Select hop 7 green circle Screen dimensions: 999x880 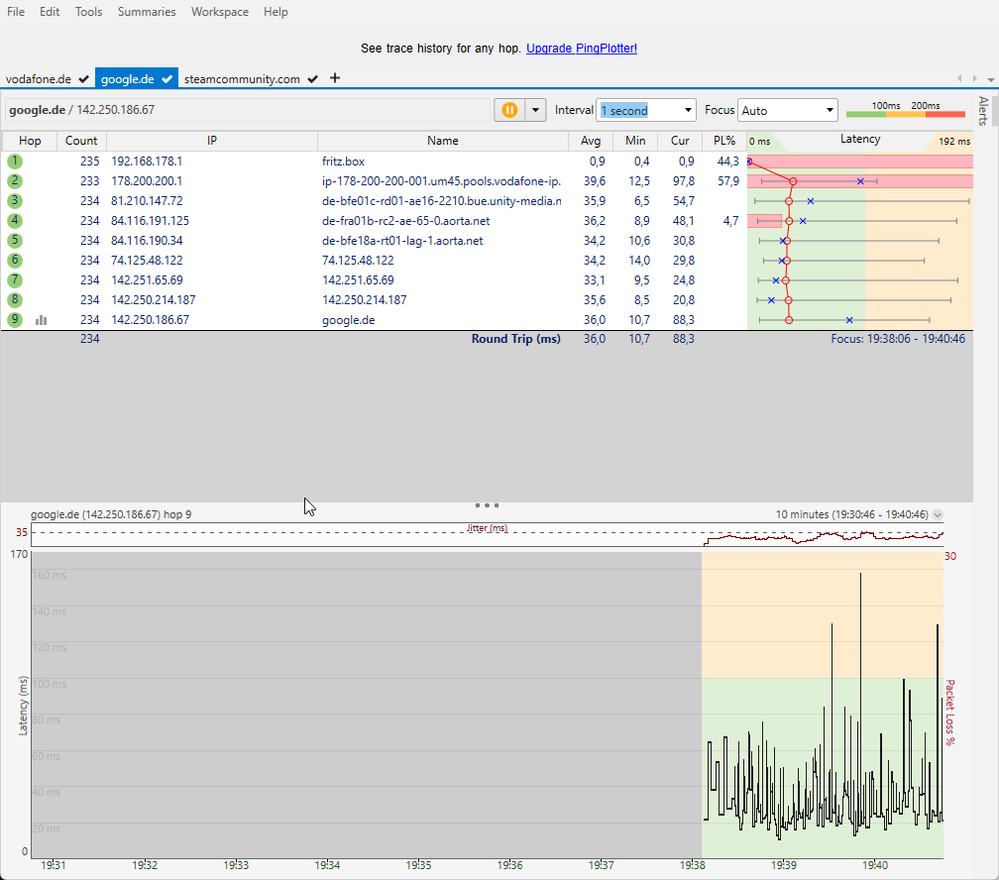tap(15, 280)
